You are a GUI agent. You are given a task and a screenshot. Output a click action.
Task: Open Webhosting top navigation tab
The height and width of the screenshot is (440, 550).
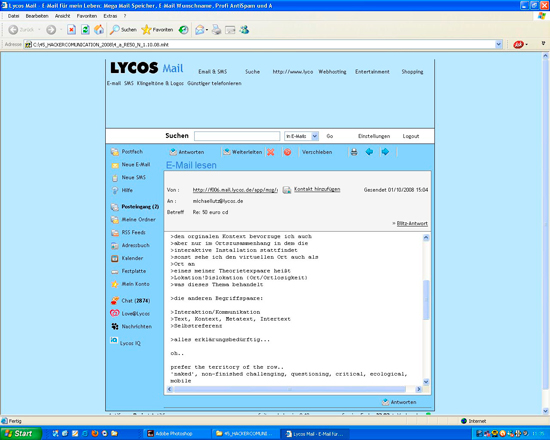(332, 72)
